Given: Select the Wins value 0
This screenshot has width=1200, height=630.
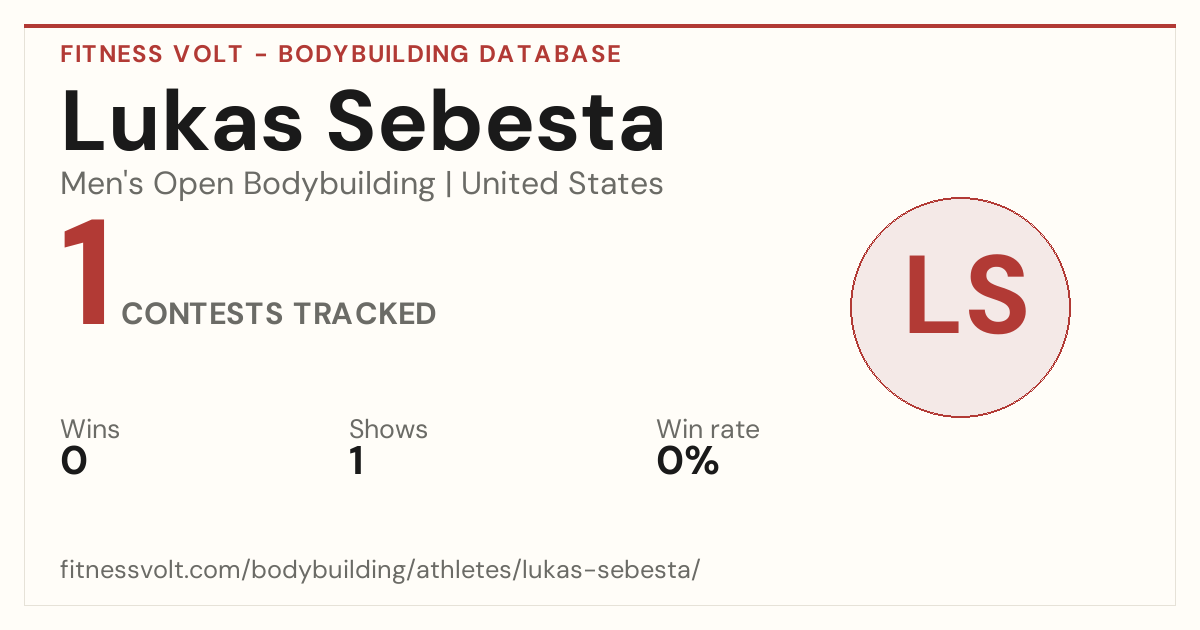Looking at the screenshot, I should pyautogui.click(x=74, y=461).
